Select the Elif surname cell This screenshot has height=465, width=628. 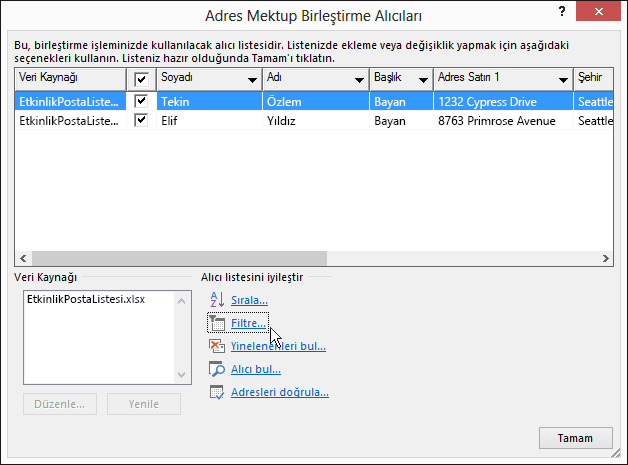(x=209, y=121)
